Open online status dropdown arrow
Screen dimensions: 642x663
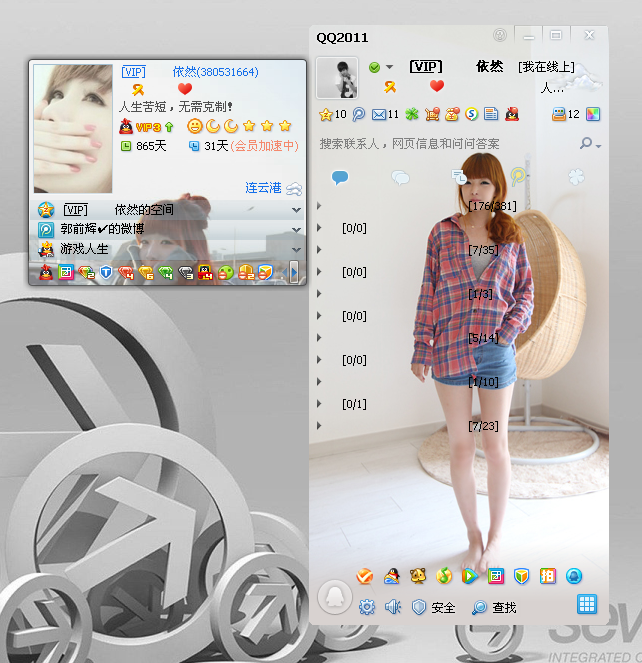390,67
